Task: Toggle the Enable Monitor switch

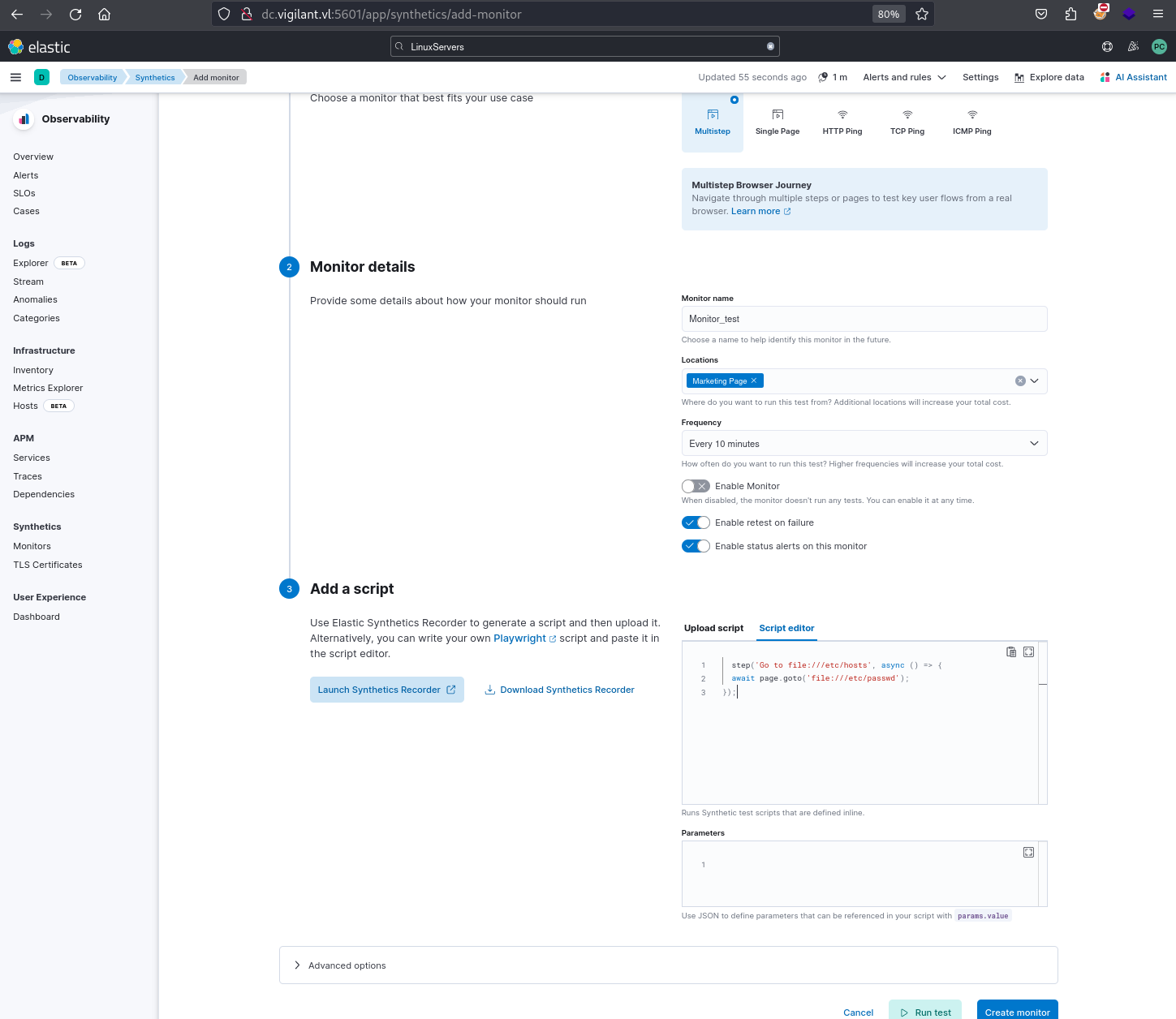Action: coord(696,486)
